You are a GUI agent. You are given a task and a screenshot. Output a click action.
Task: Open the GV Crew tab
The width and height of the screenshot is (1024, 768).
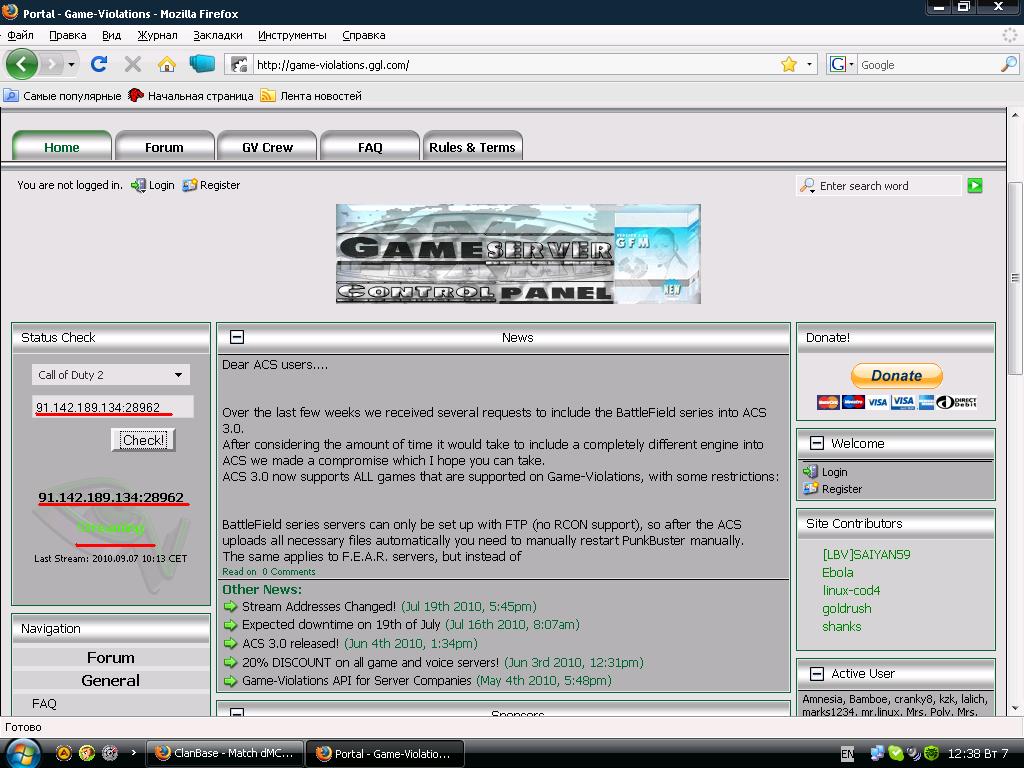tap(267, 147)
